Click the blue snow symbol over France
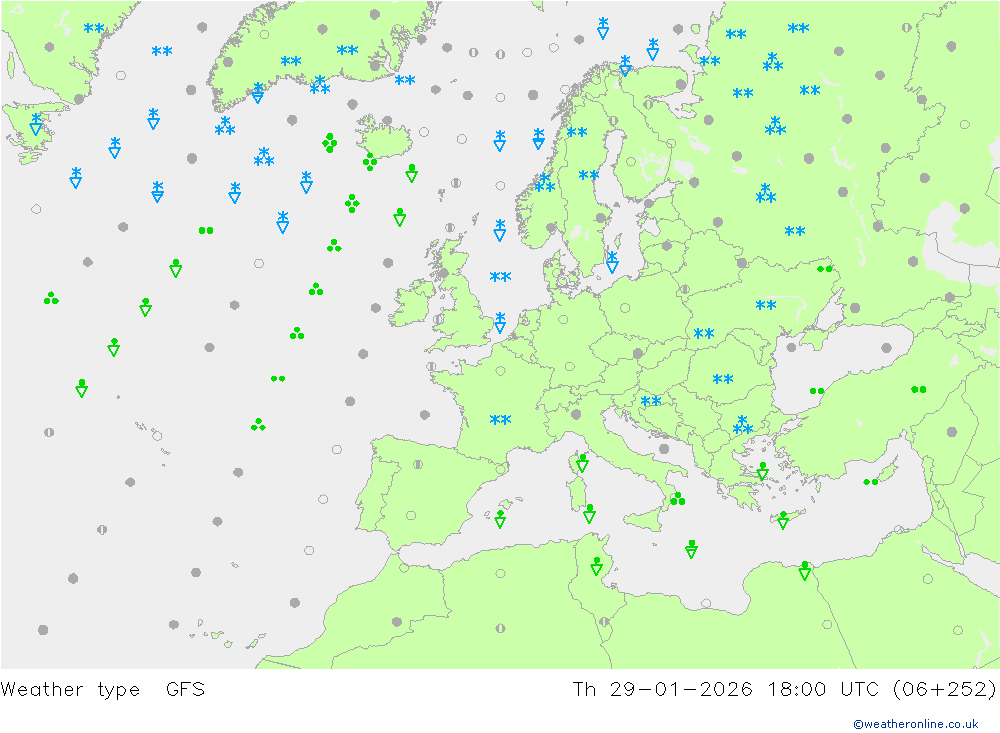The height and width of the screenshot is (733, 1000). (x=500, y=420)
